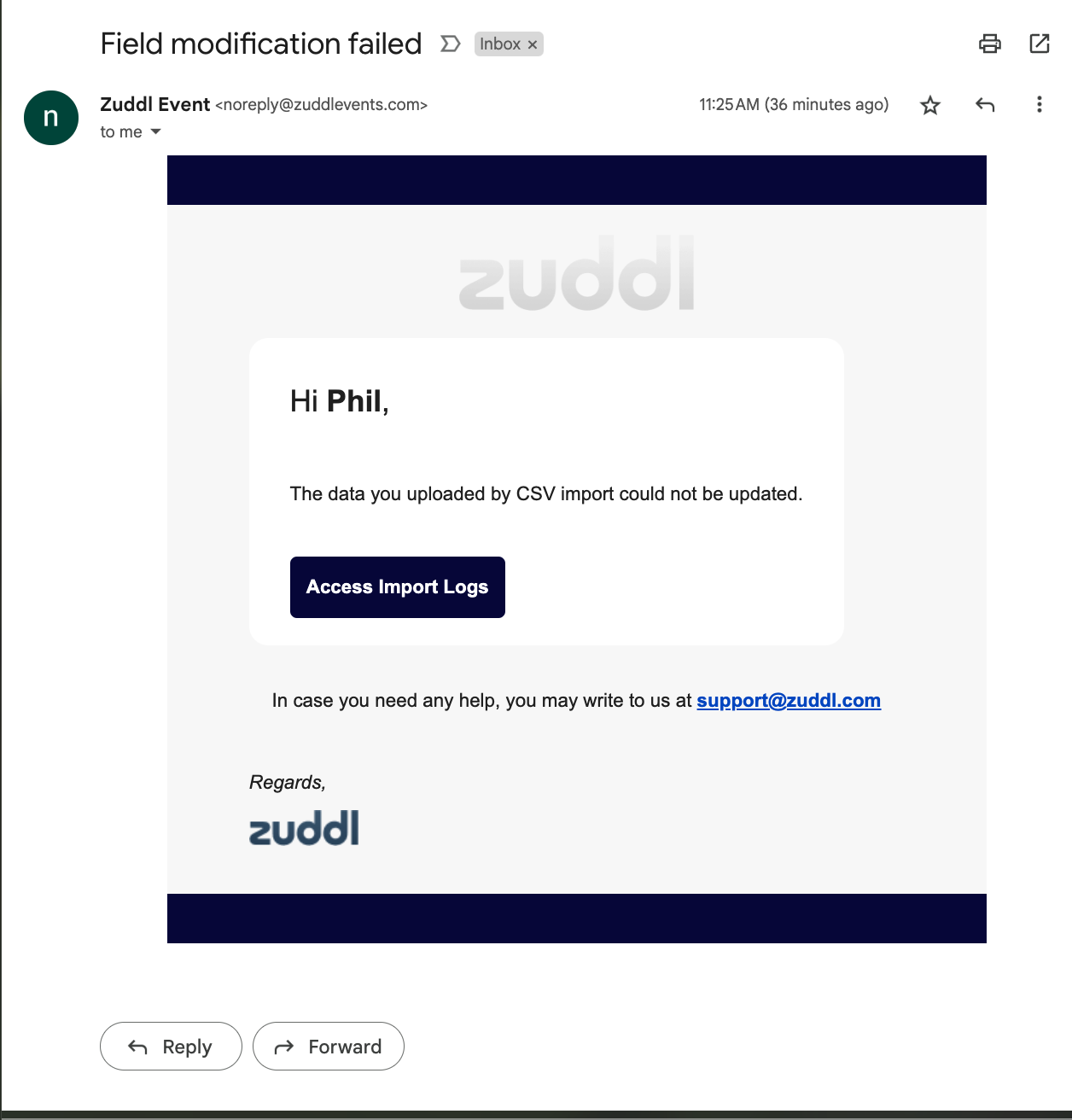This screenshot has height=1120, width=1072.
Task: Remove the Inbox label using x
Action: click(533, 44)
